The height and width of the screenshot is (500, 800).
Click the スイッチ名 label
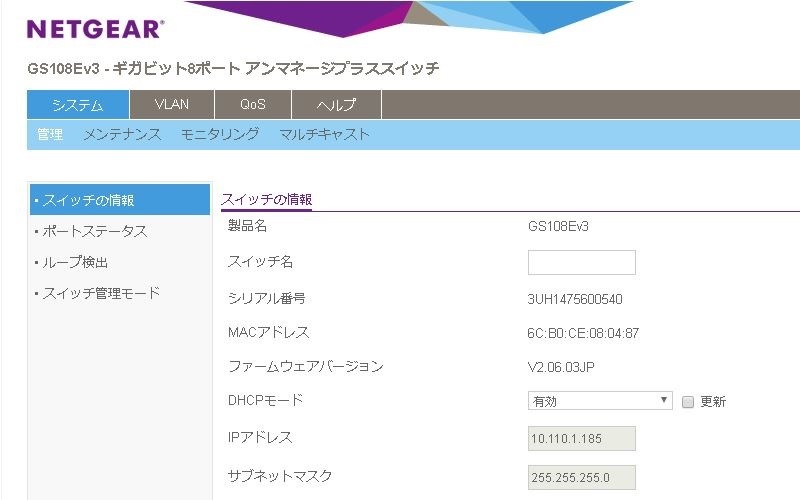tap(260, 262)
